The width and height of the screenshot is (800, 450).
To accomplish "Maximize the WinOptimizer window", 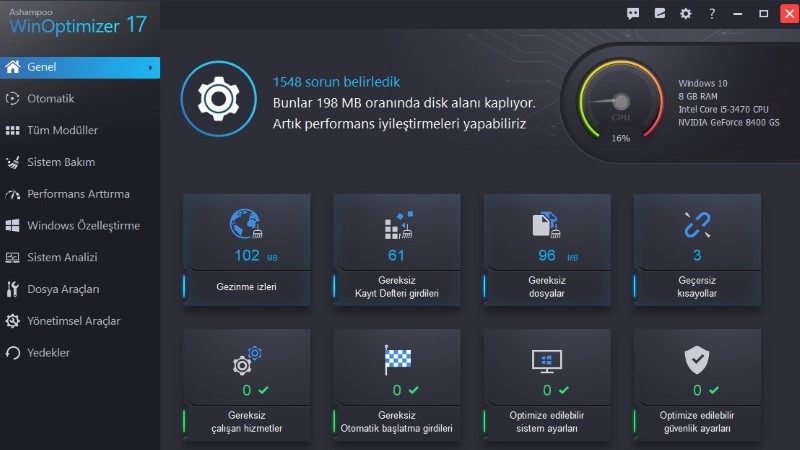I will pos(764,14).
